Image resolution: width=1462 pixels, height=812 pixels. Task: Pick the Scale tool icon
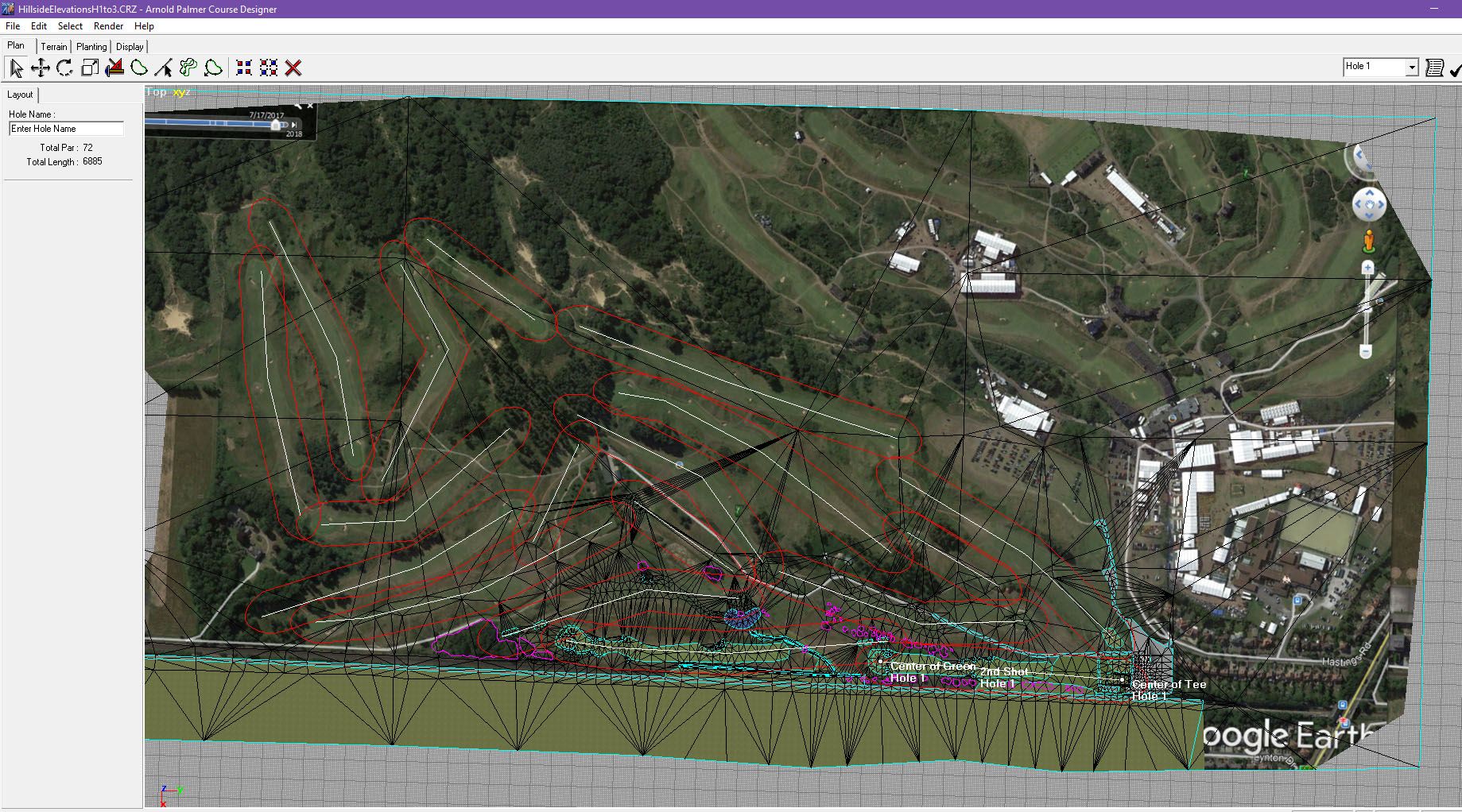90,68
